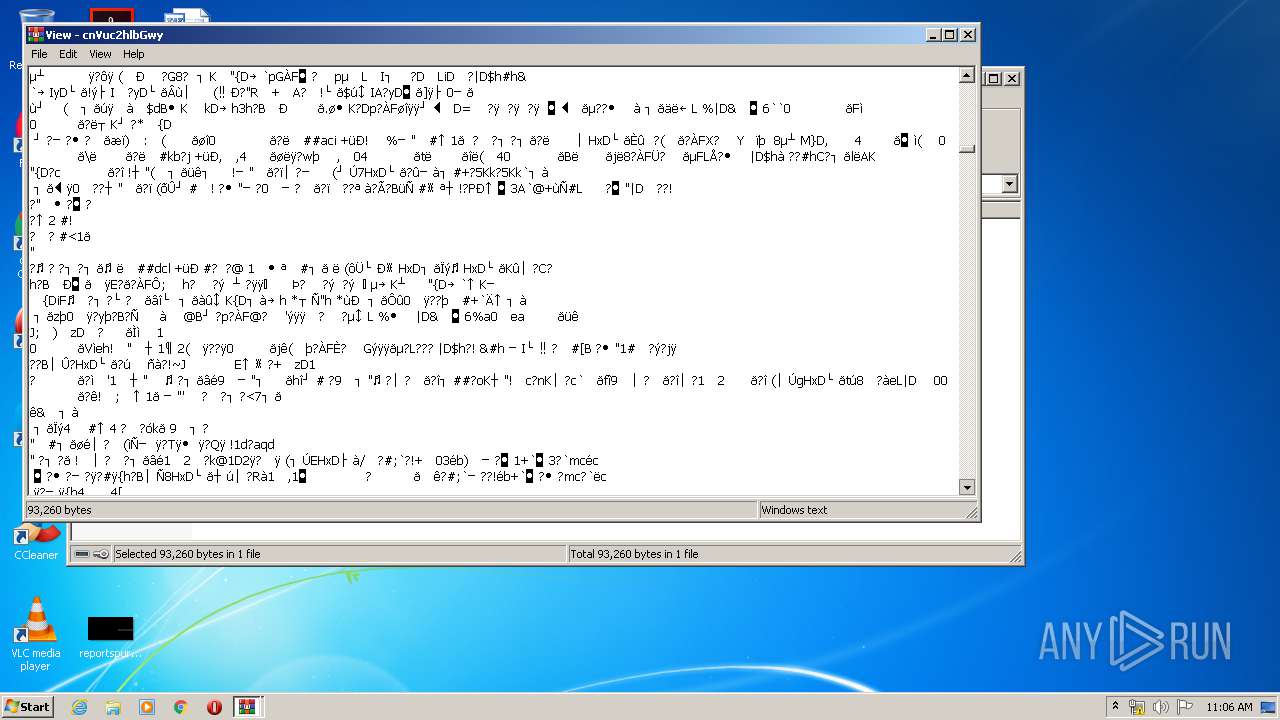Click the vertical scrollbar thumb in viewer
Screen dimensions: 1280x720
point(967,149)
